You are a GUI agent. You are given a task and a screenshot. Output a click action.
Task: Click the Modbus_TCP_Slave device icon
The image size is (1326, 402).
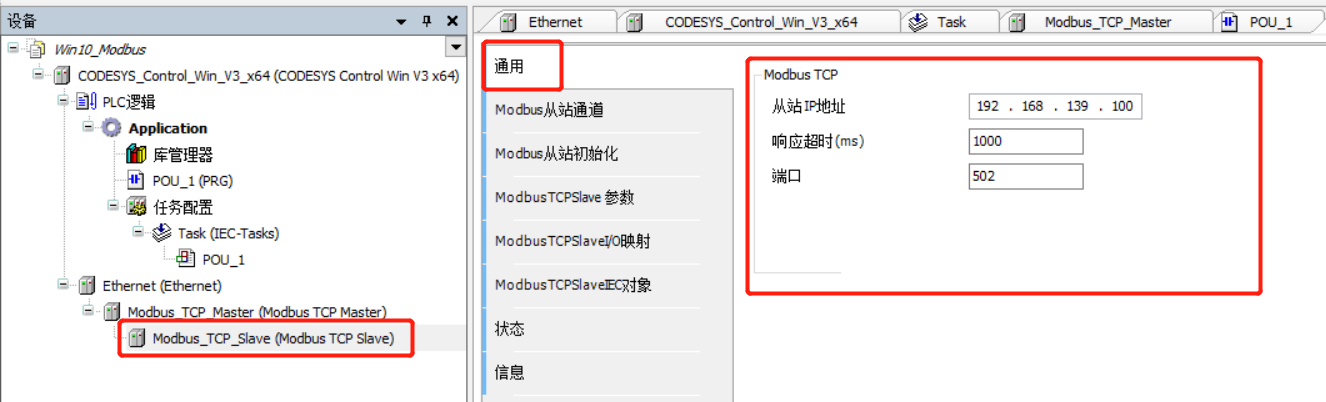pos(137,338)
